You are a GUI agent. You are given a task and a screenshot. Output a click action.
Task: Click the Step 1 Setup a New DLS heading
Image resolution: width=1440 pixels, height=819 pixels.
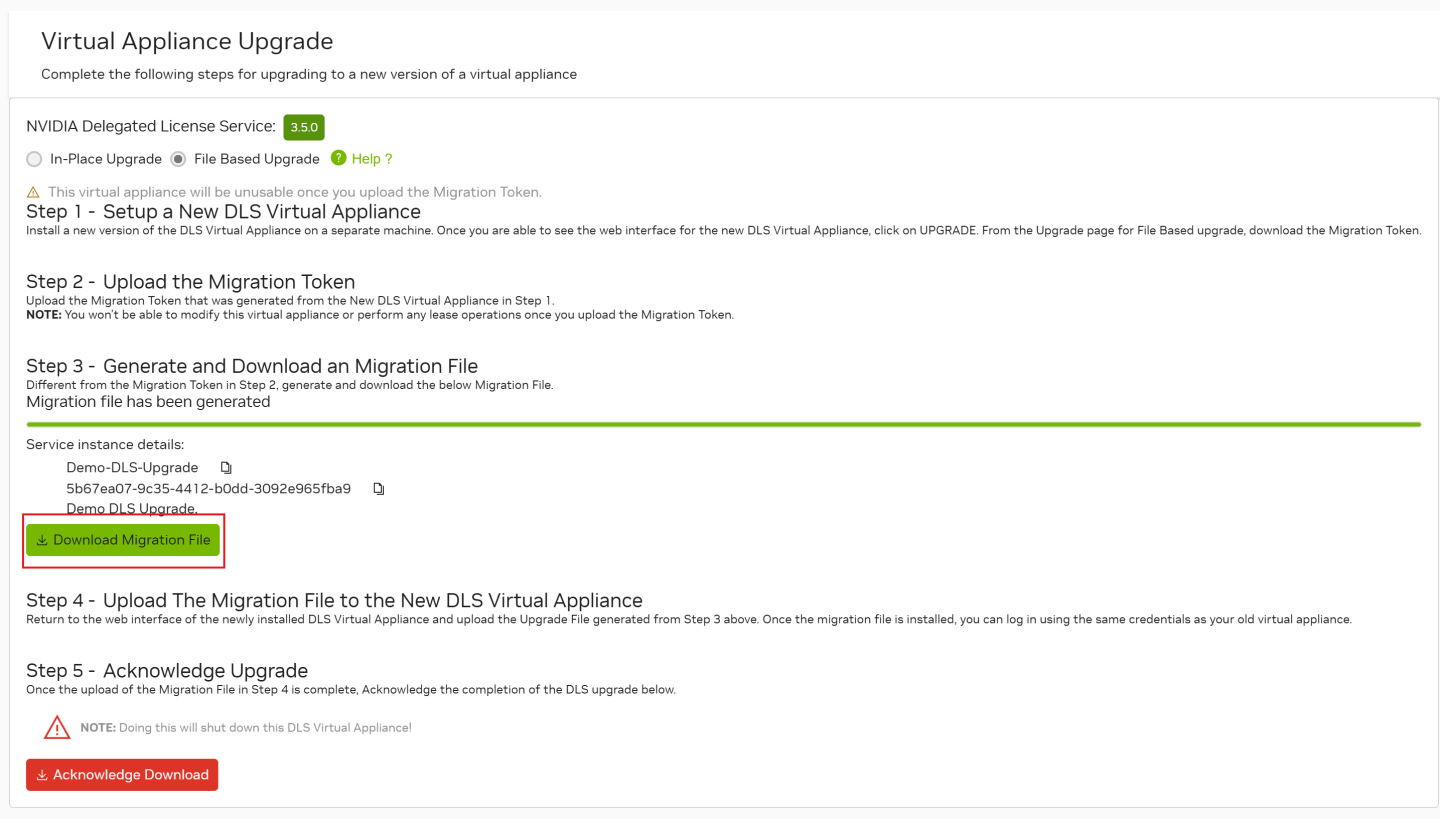pyautogui.click(x=223, y=212)
